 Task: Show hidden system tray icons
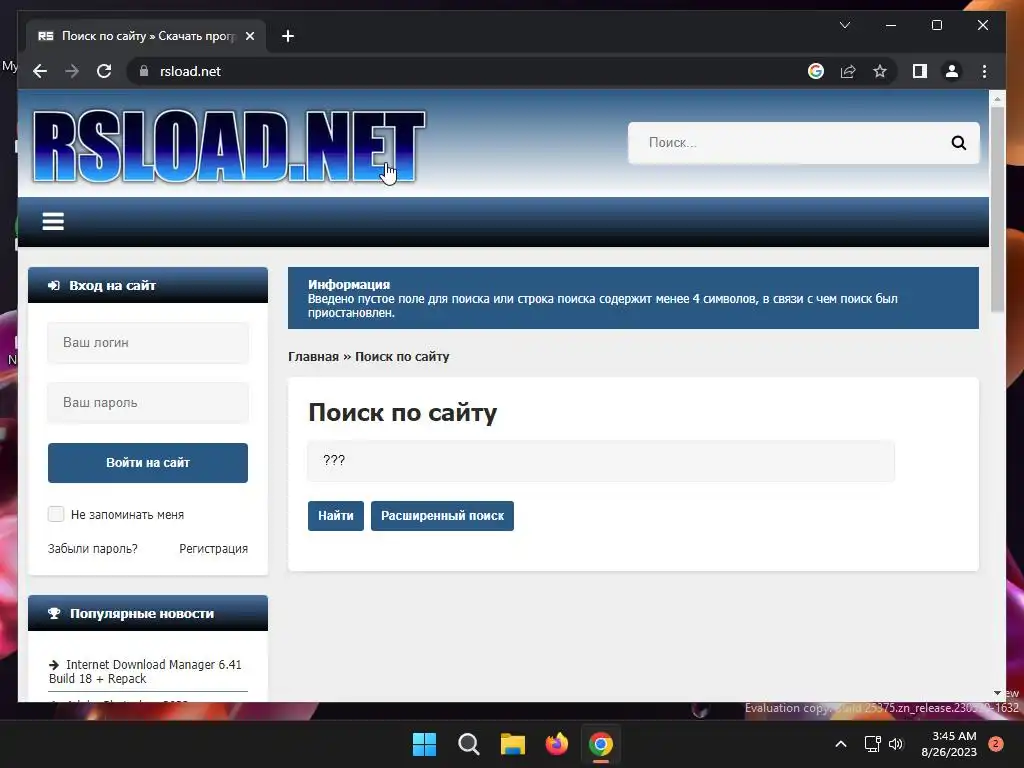841,744
